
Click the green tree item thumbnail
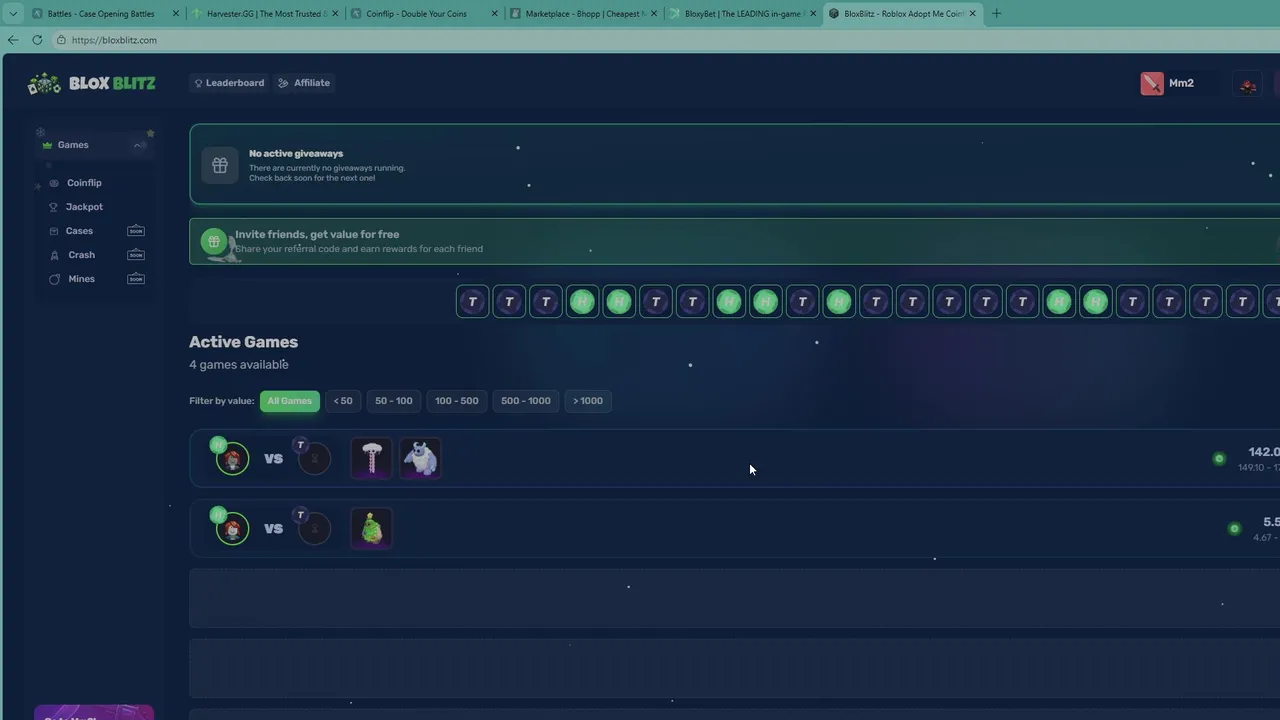click(371, 528)
